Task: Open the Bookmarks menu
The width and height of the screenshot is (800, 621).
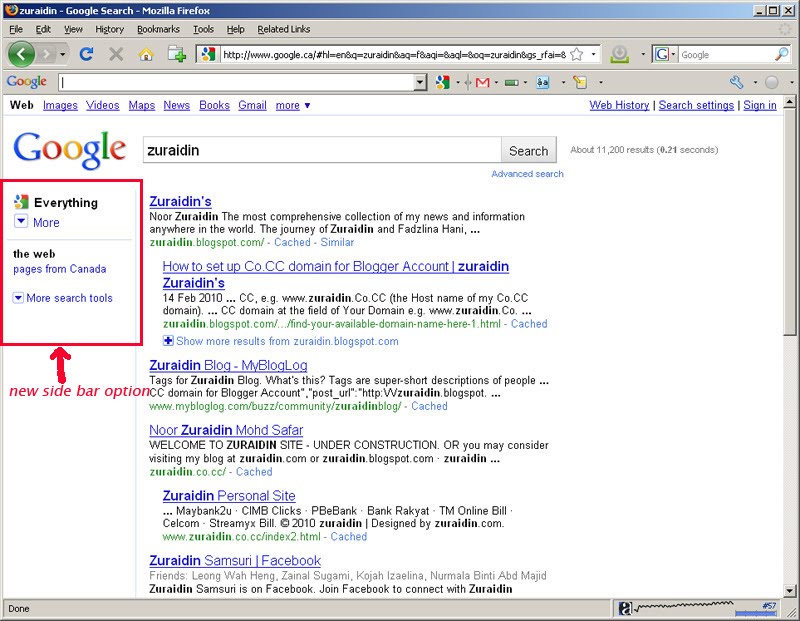Action: 158,29
